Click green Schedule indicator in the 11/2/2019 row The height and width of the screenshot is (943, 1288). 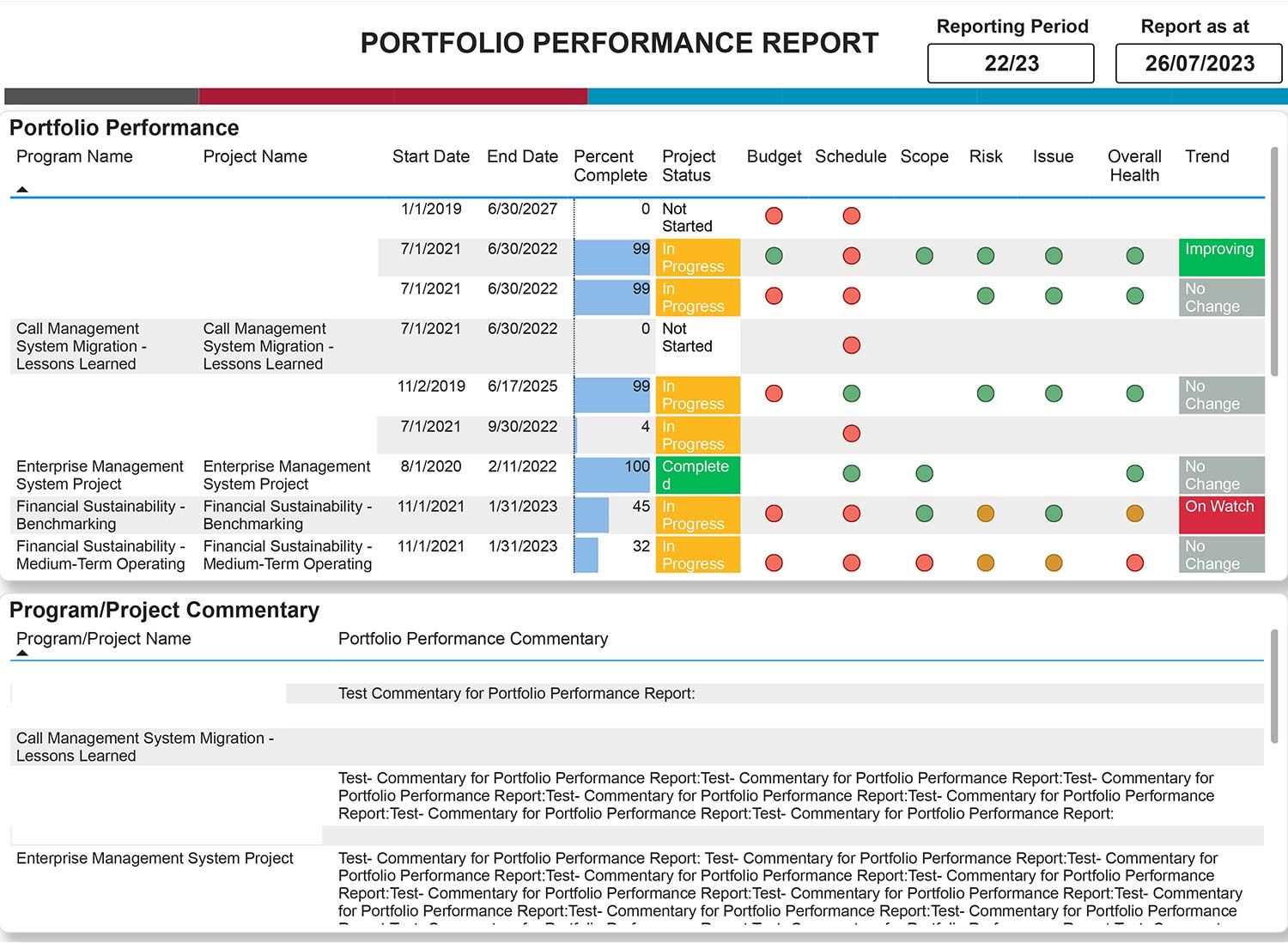[x=851, y=393]
